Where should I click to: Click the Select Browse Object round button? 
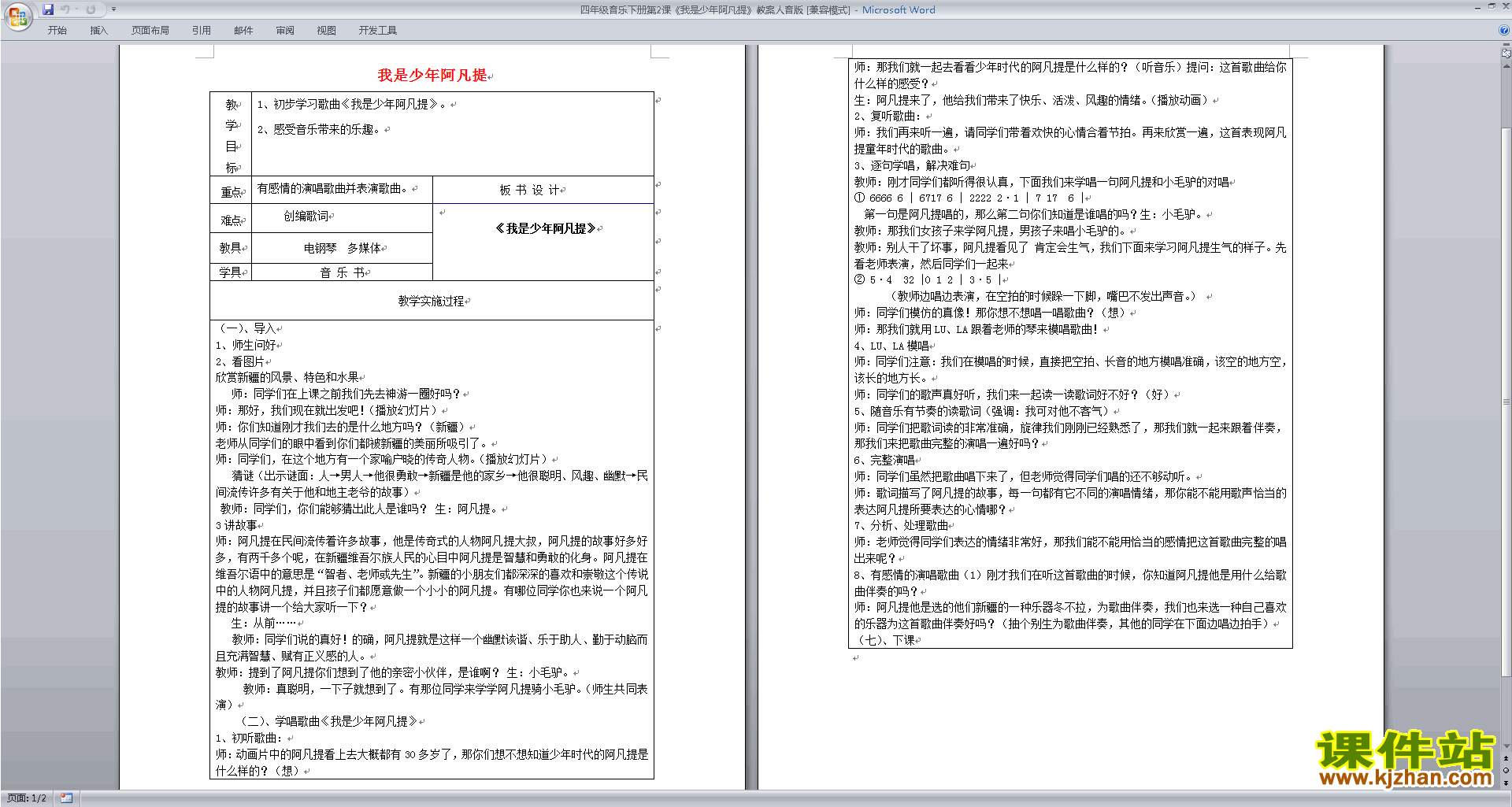pos(1506,771)
